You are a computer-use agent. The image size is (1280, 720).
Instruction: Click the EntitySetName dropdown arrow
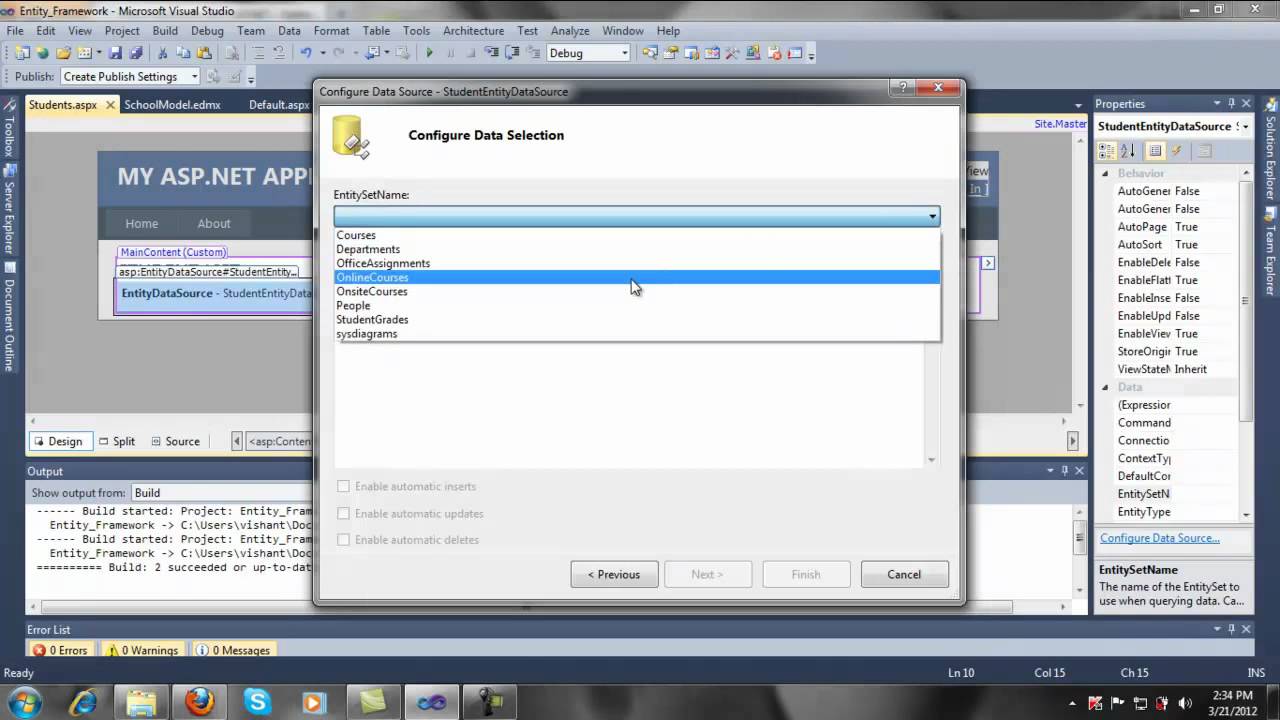point(932,216)
